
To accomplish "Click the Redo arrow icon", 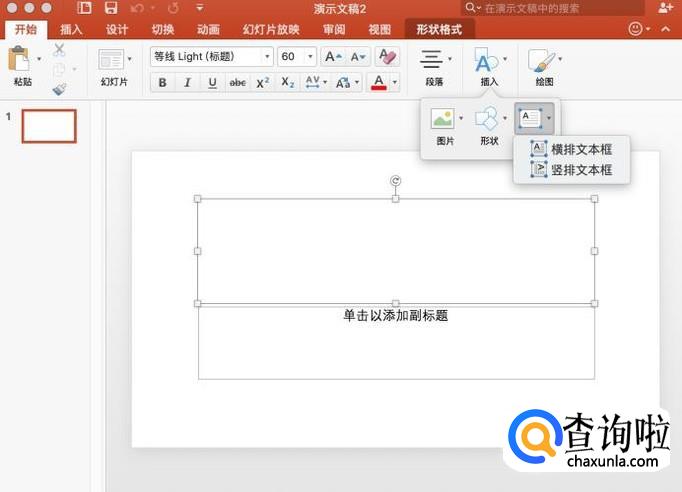I will click(x=173, y=8).
